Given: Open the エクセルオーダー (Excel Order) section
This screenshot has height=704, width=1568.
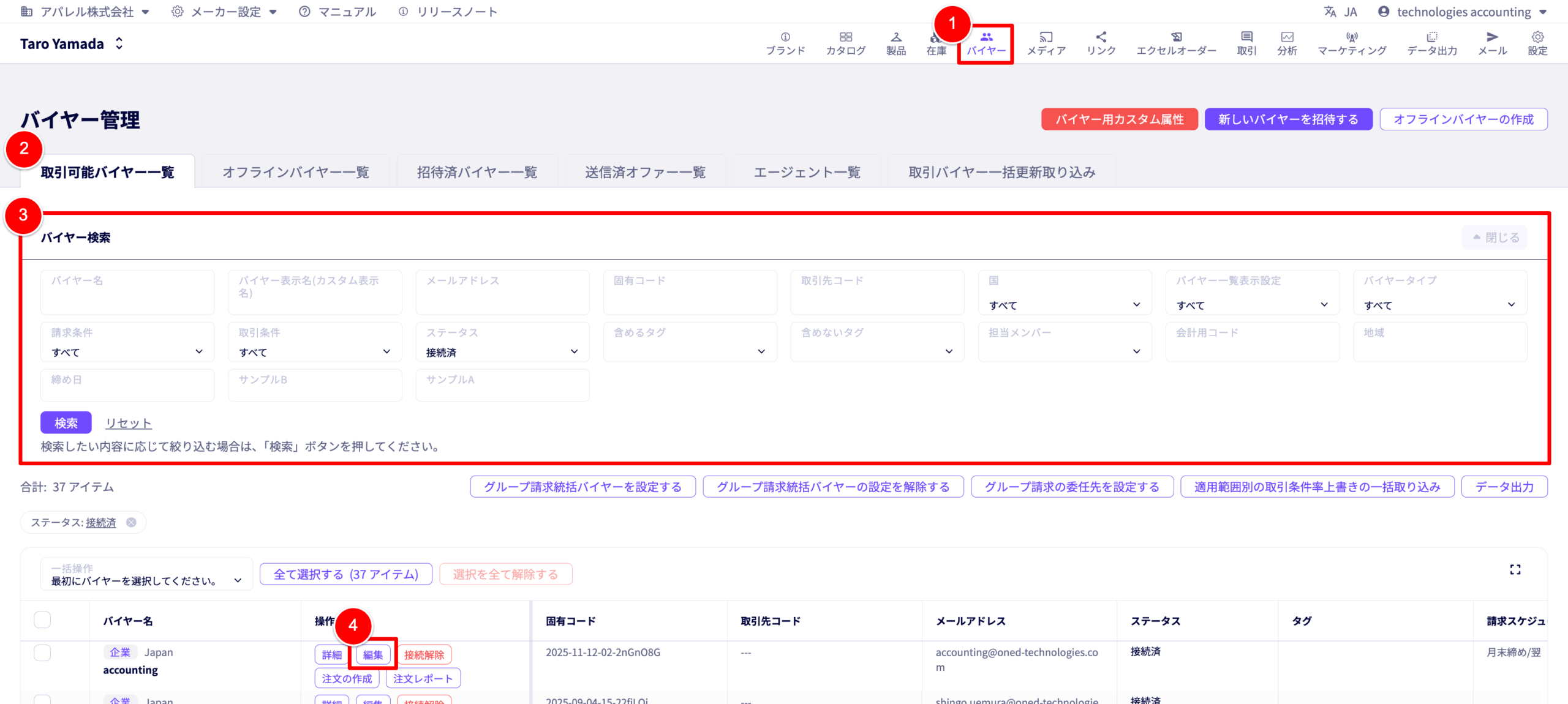Looking at the screenshot, I should 1176,43.
